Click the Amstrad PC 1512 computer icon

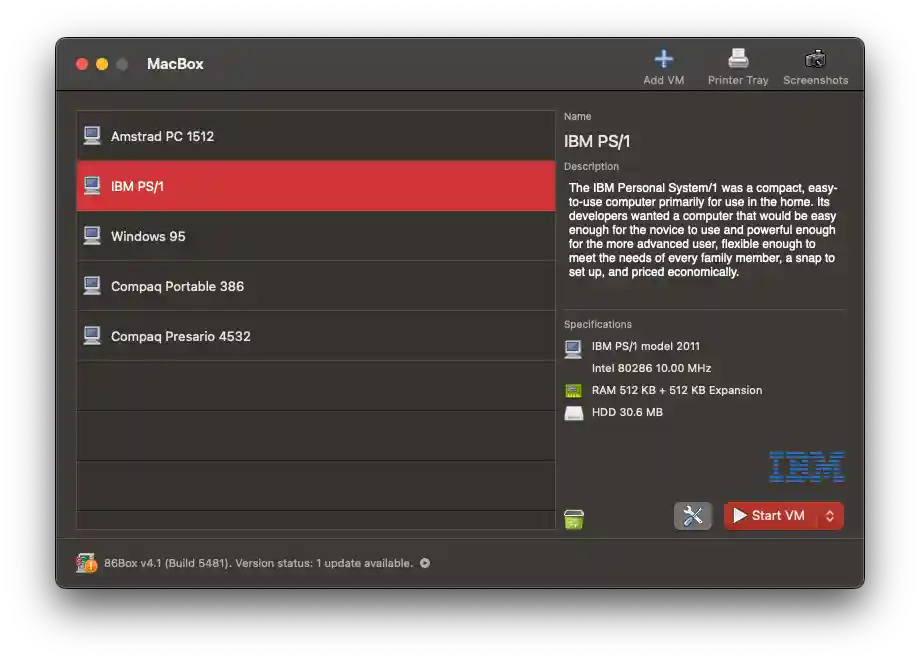92,136
